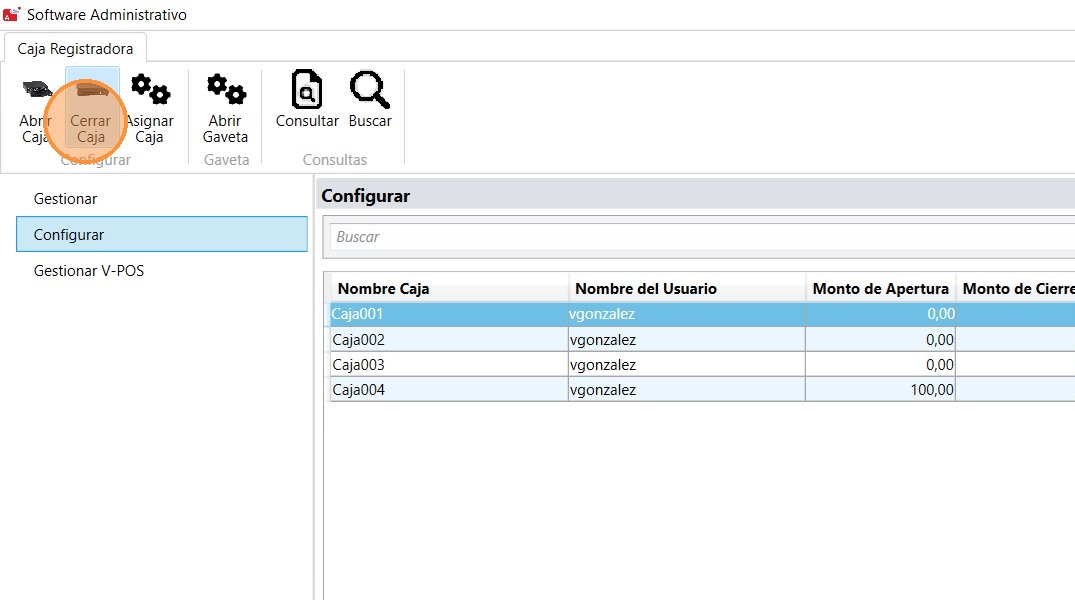Click the Abrir Caja ribbon icon
Viewport: 1075px width, 600px height.
[x=36, y=90]
